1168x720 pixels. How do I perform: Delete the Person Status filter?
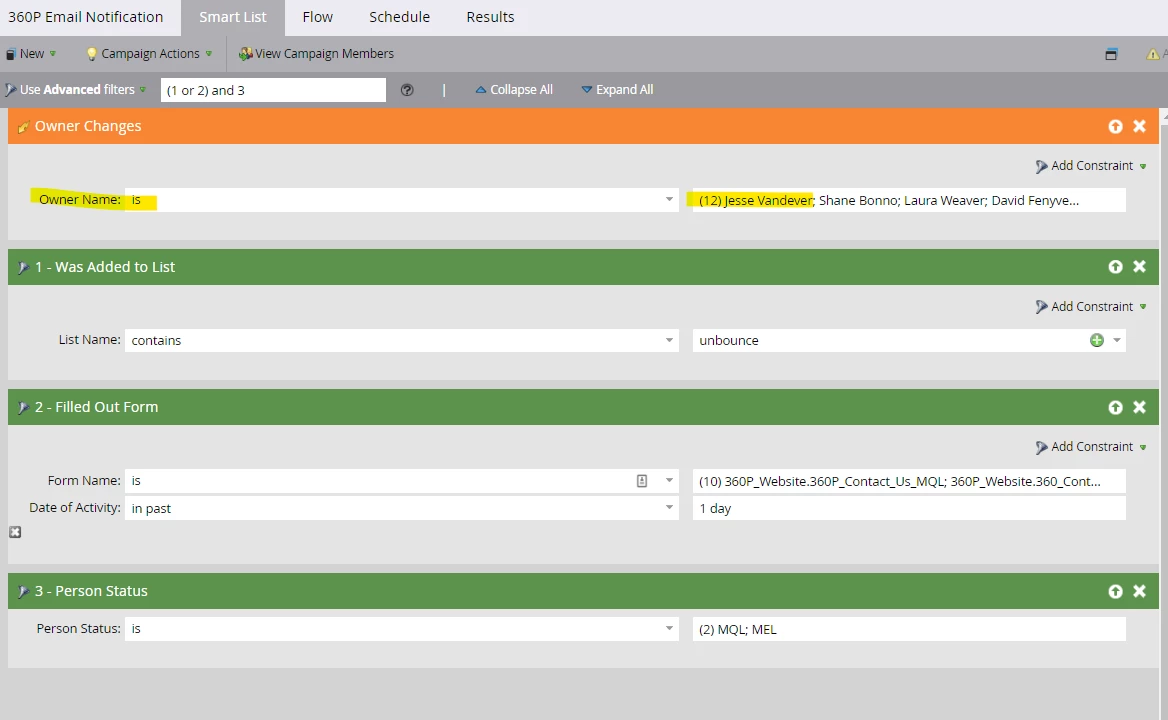coord(1140,591)
